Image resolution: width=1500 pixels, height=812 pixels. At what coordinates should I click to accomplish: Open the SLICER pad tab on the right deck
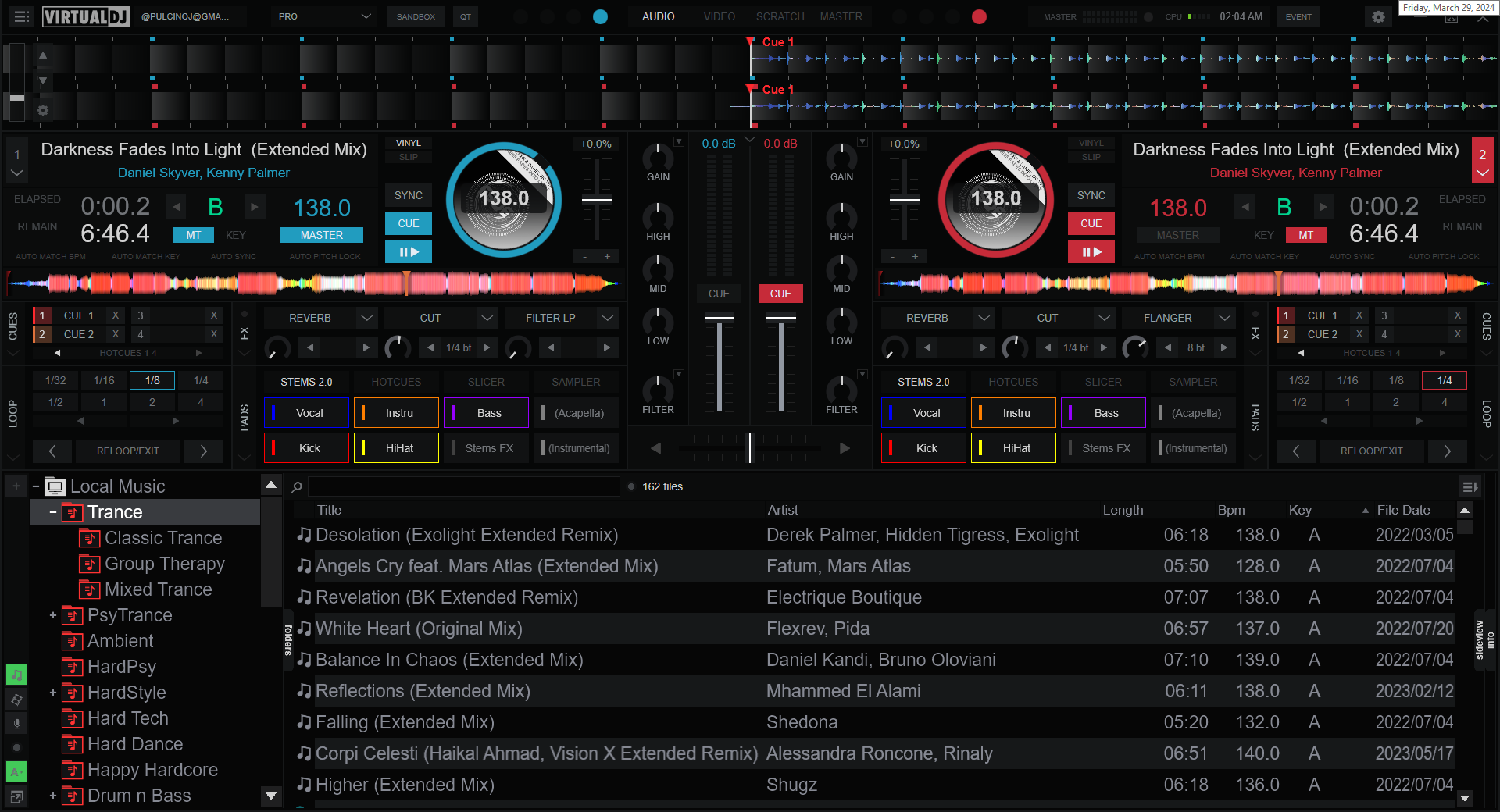coord(1103,382)
